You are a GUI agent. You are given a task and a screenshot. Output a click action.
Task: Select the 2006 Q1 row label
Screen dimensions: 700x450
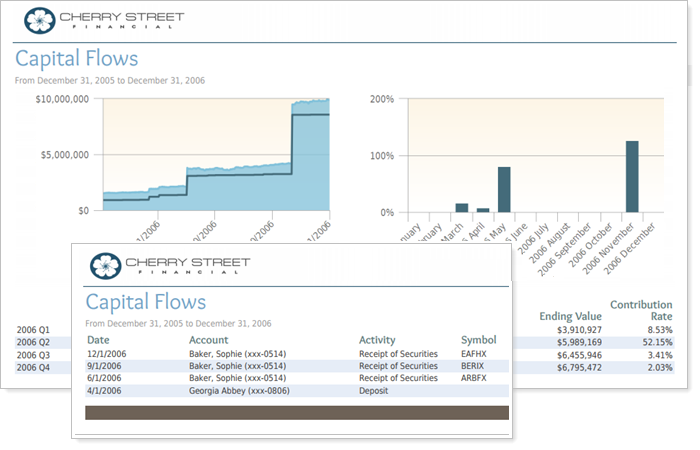[x=34, y=329]
